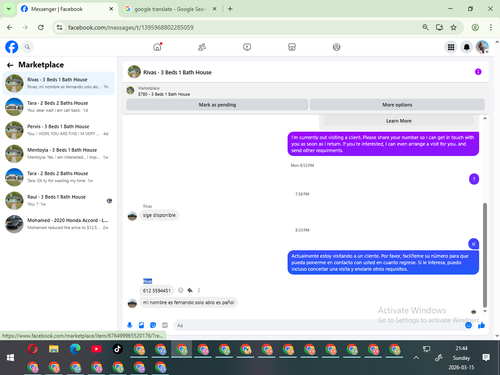The height and width of the screenshot is (375, 500).
Task: Open Pervis - 3 Beds 1 Bath House conversation
Action: click(59, 130)
